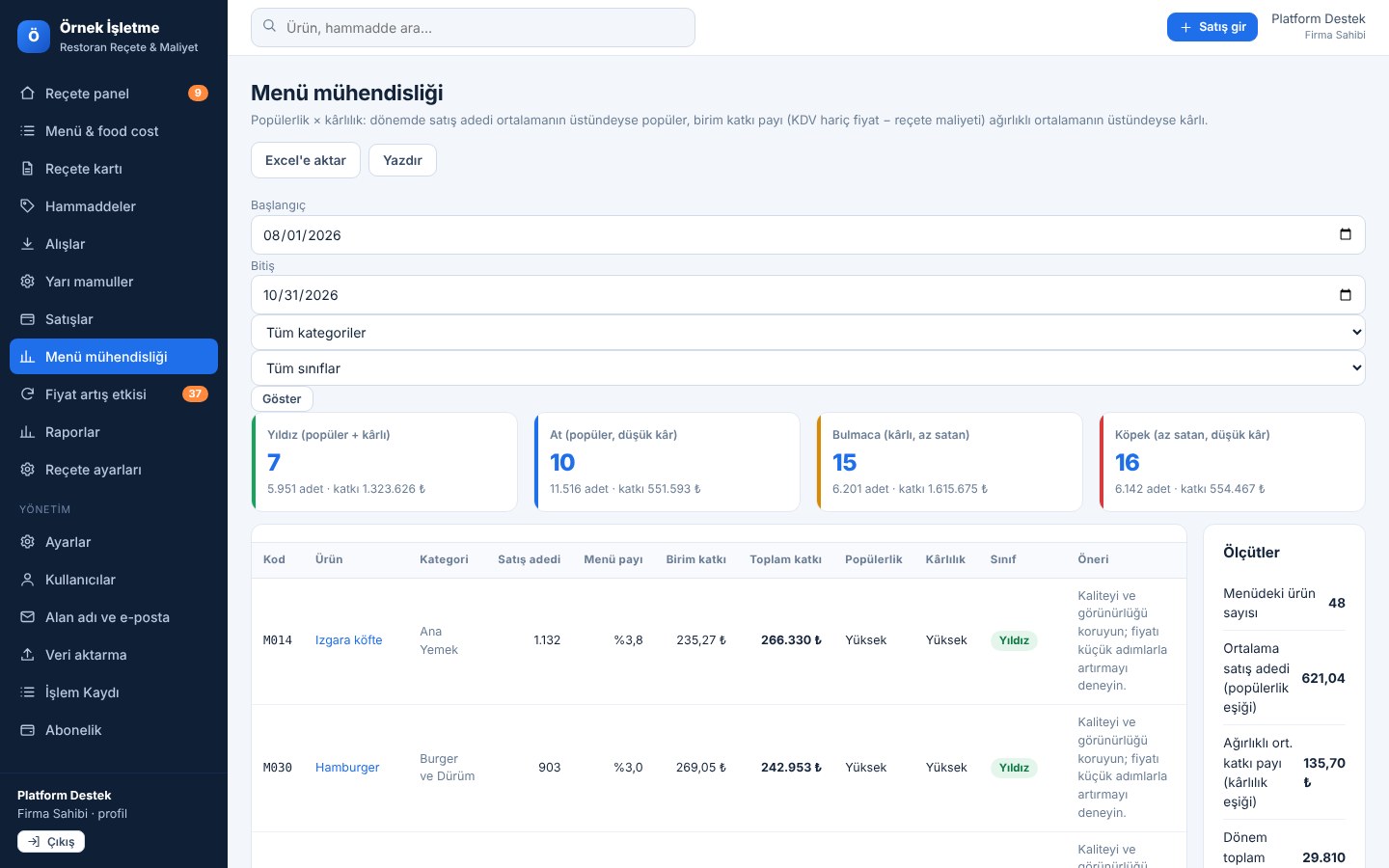Click the Menü & food cost list icon
1389x868 pixels.
27,131
